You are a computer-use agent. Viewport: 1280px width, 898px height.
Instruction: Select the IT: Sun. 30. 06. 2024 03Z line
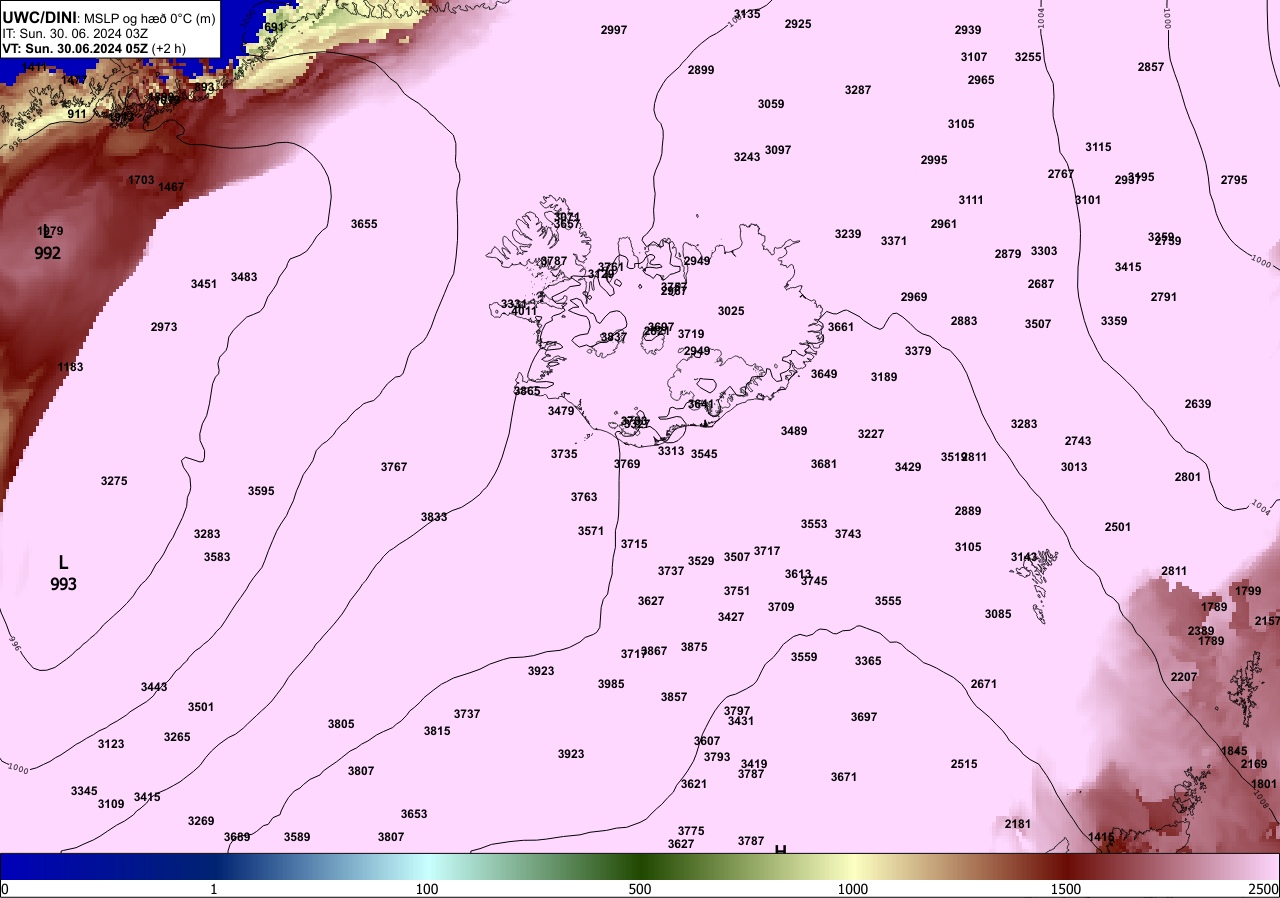pyautogui.click(x=76, y=32)
